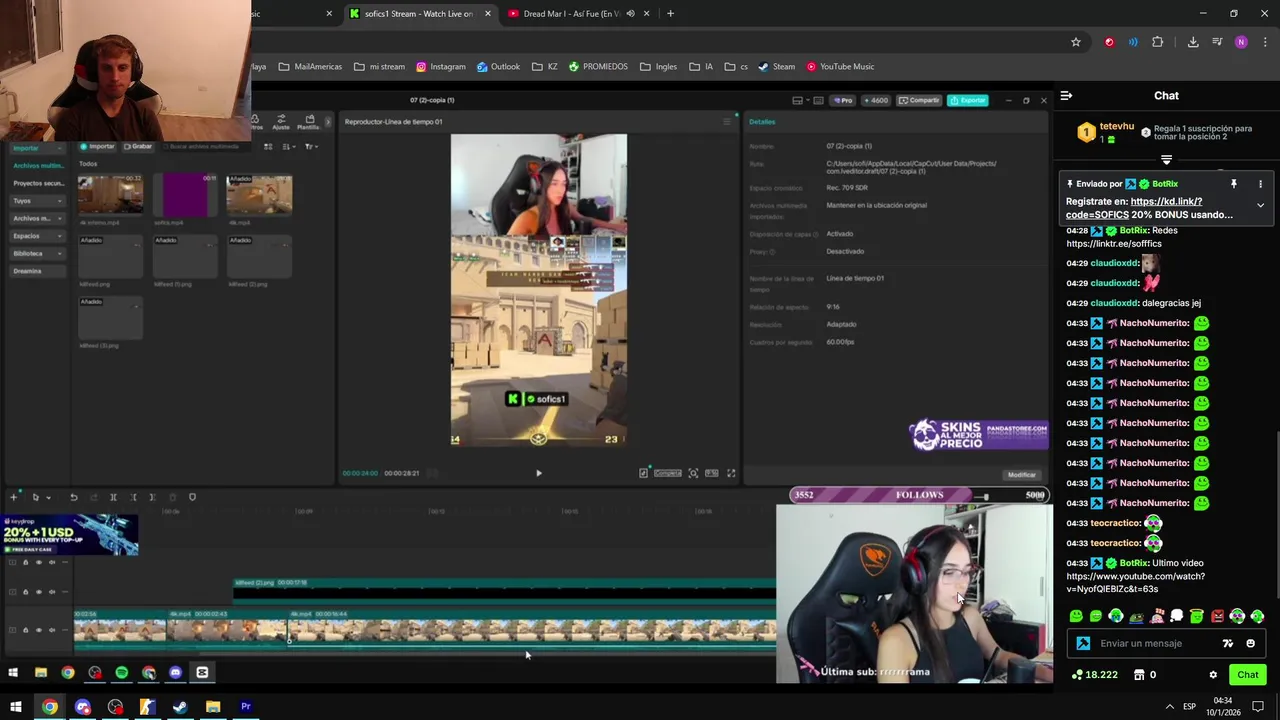Open the emoji picker smiley icon
Image resolution: width=1280 pixels, height=720 pixels.
[x=1250, y=644]
